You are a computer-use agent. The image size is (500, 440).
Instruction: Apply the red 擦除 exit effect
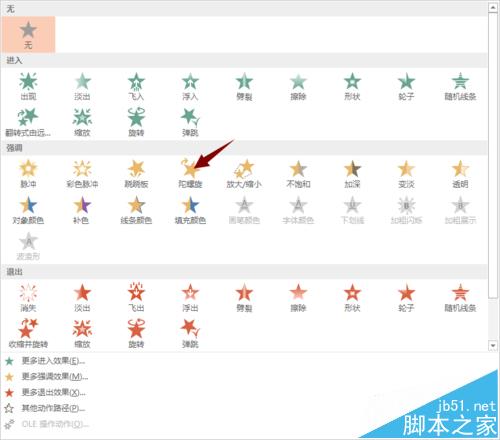(x=298, y=298)
